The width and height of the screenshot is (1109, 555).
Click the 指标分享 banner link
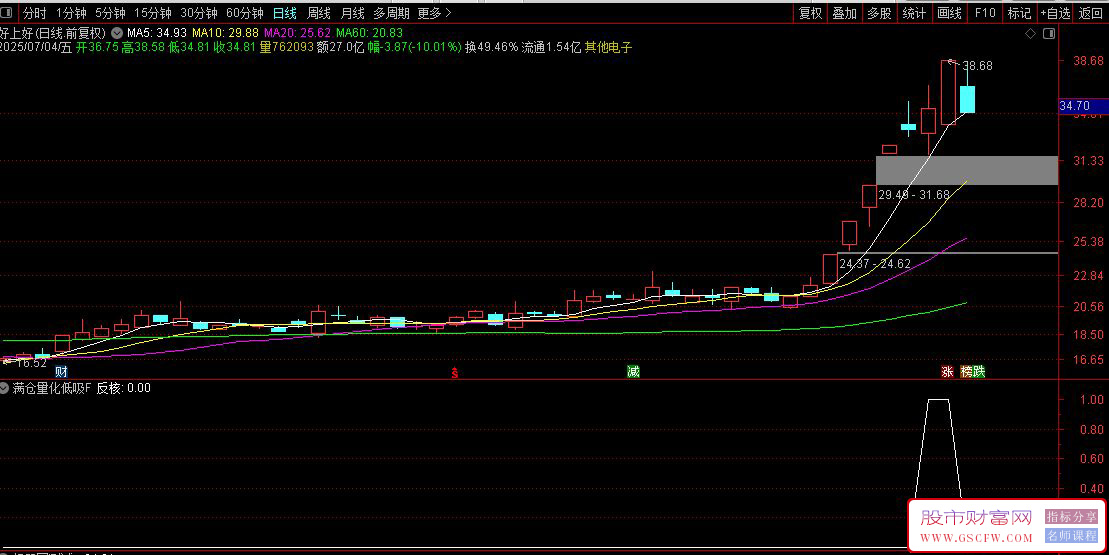click(1071, 517)
